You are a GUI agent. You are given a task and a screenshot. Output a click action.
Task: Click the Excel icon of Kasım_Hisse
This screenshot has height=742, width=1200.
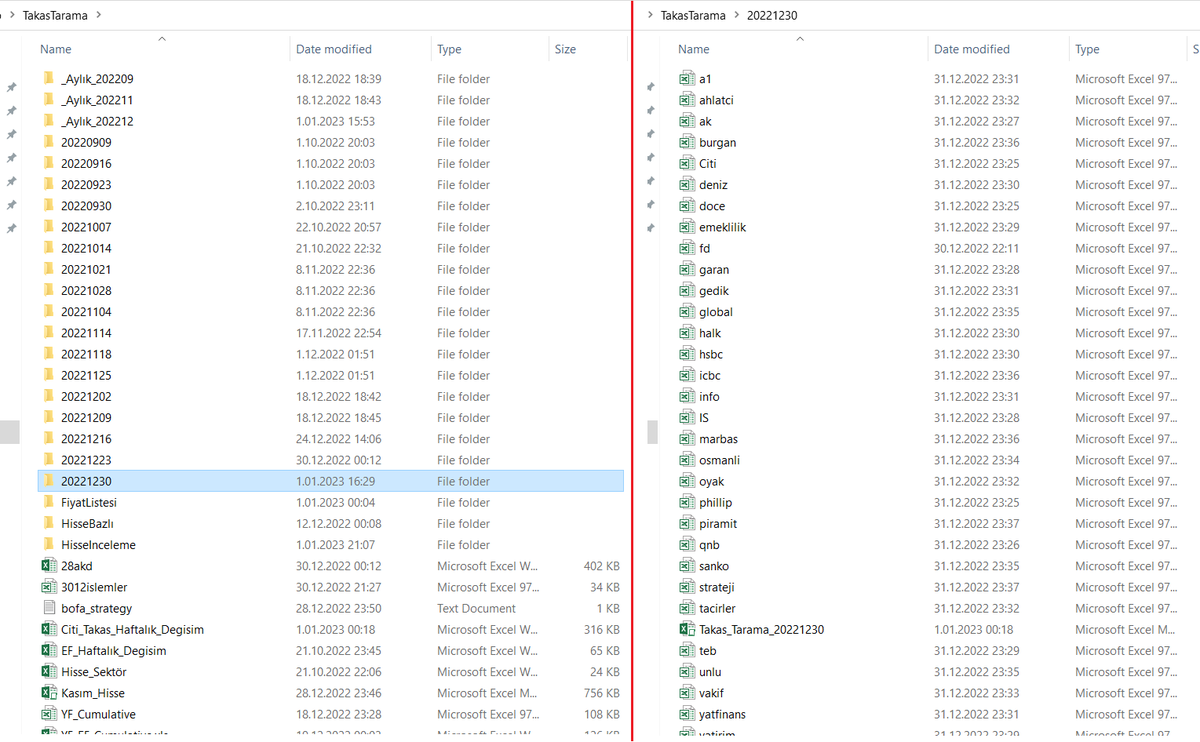pyautogui.click(x=48, y=693)
